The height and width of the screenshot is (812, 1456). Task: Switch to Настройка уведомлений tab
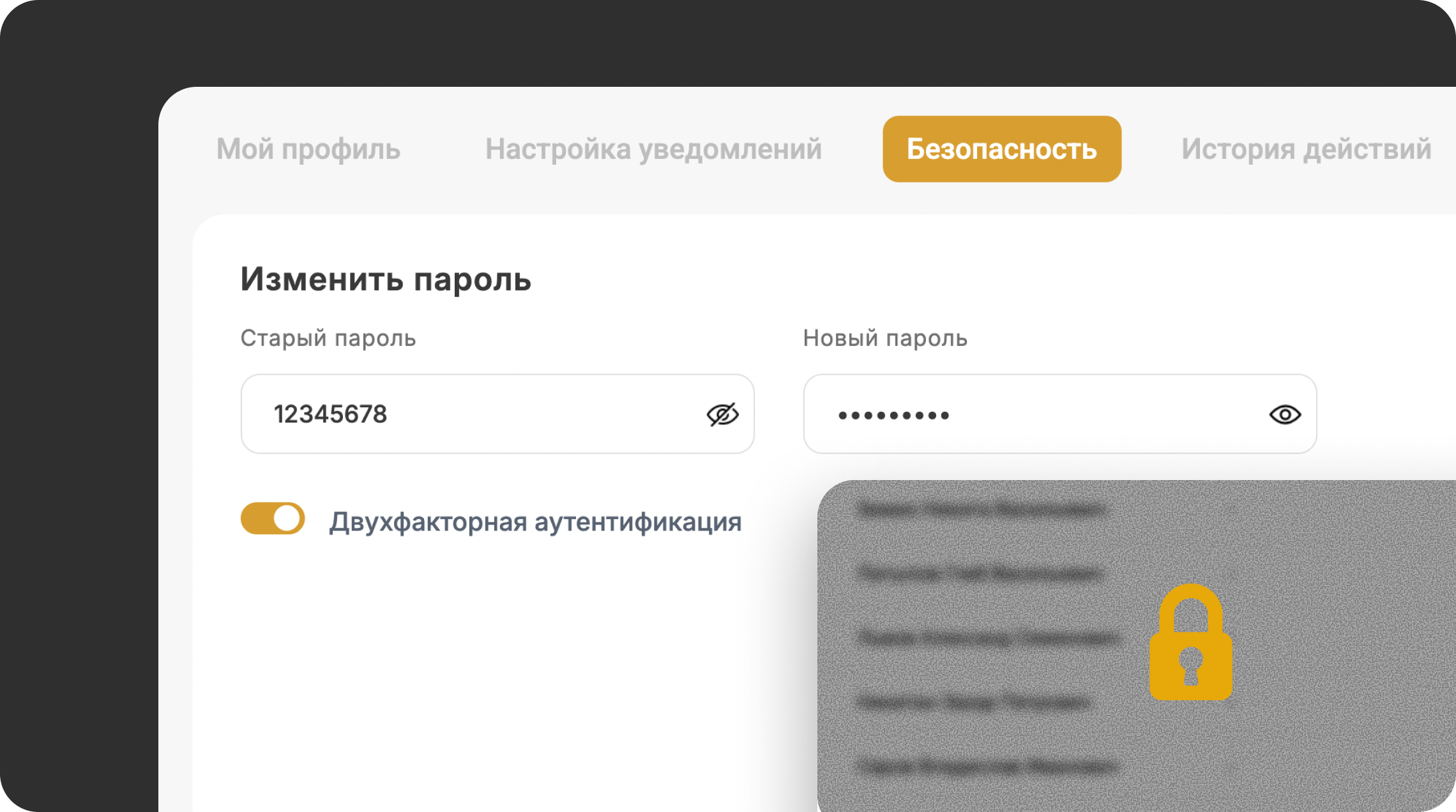[x=653, y=149]
